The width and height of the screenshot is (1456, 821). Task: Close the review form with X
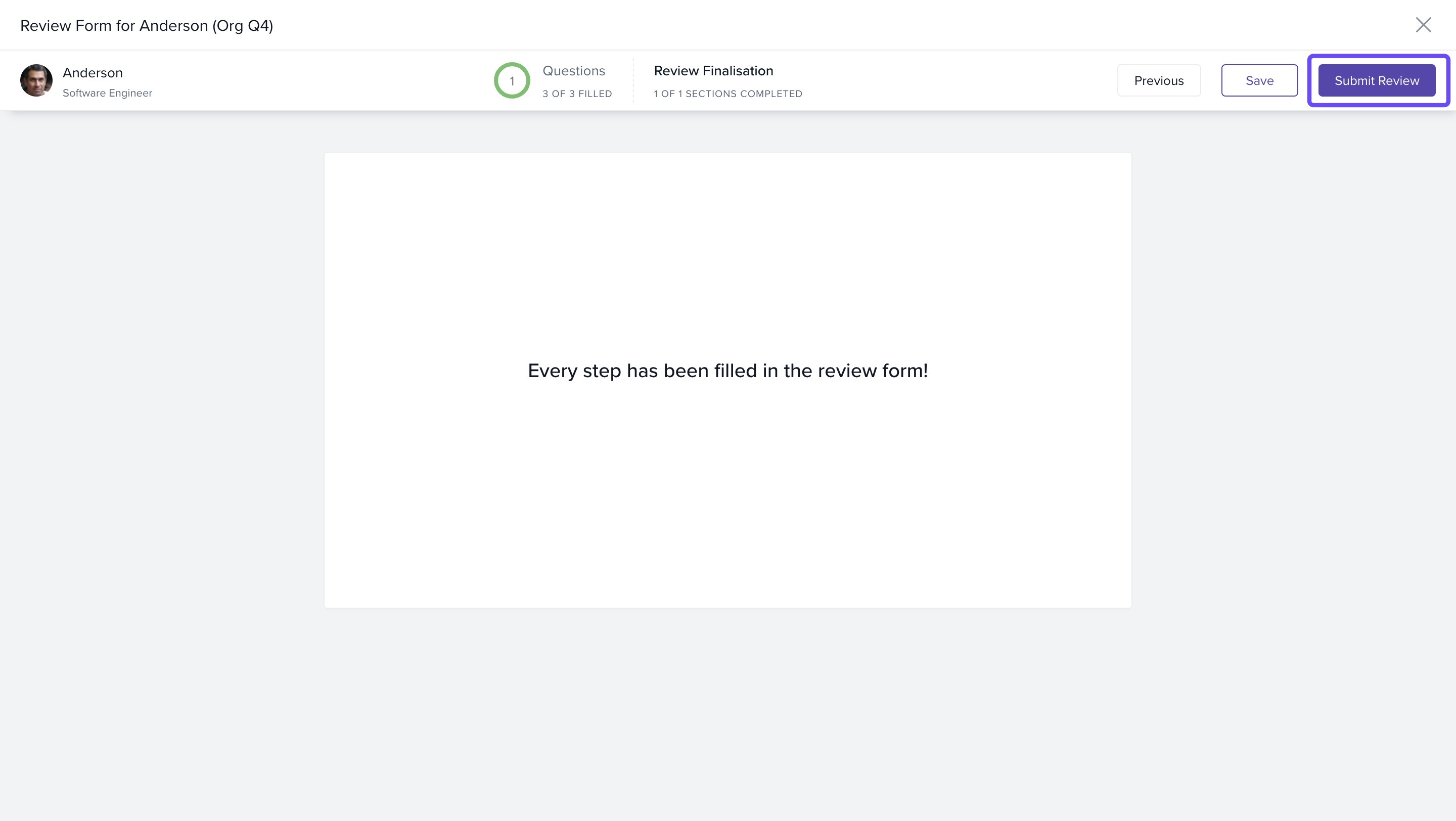[x=1423, y=25]
